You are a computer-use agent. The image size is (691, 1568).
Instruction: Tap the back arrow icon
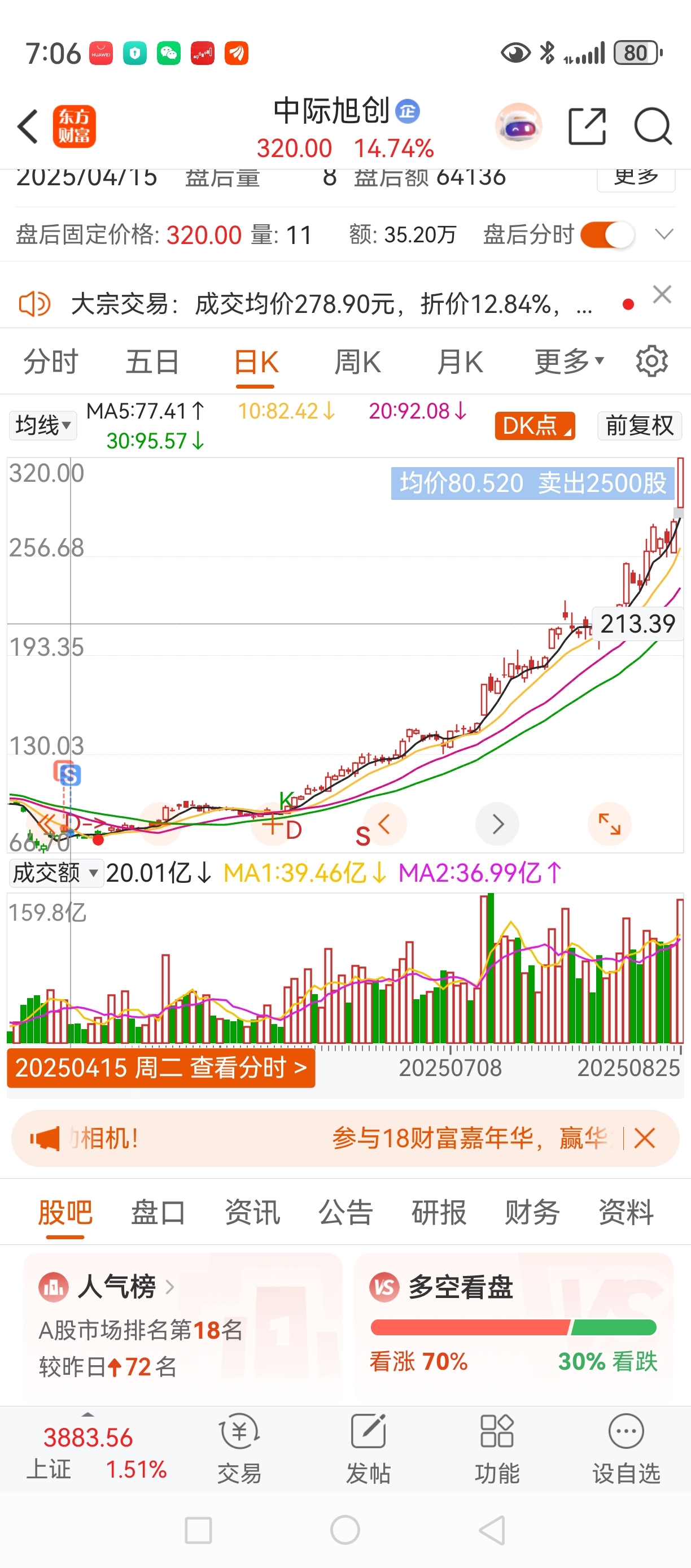tap(28, 127)
